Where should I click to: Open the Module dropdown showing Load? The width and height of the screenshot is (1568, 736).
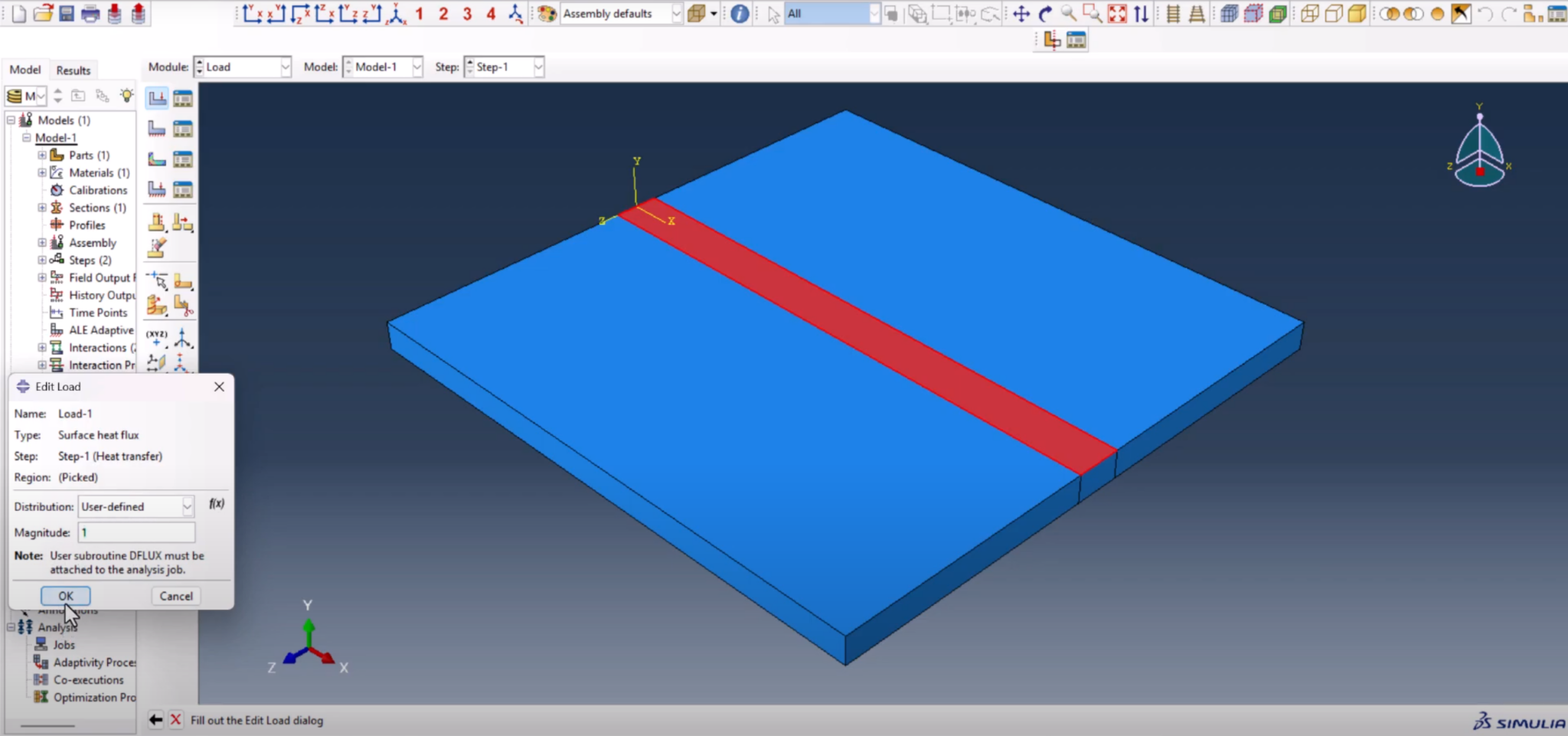(x=286, y=67)
